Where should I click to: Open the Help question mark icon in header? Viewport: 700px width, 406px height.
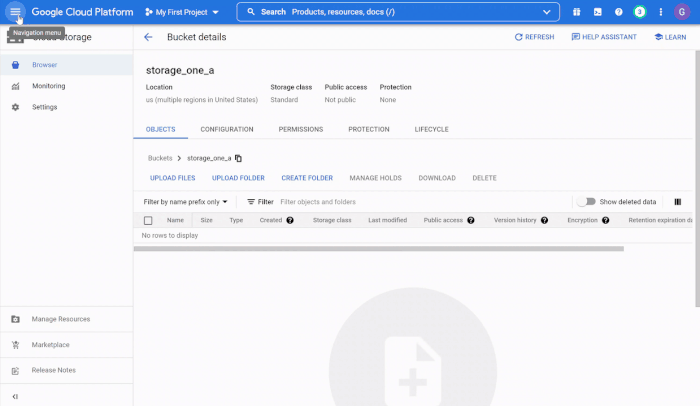click(x=618, y=12)
